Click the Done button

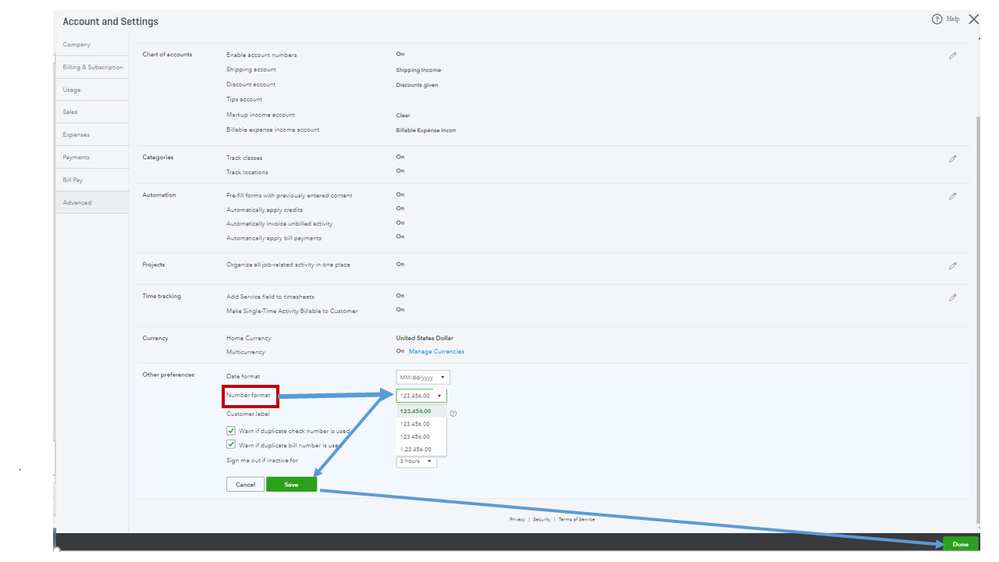click(x=960, y=544)
